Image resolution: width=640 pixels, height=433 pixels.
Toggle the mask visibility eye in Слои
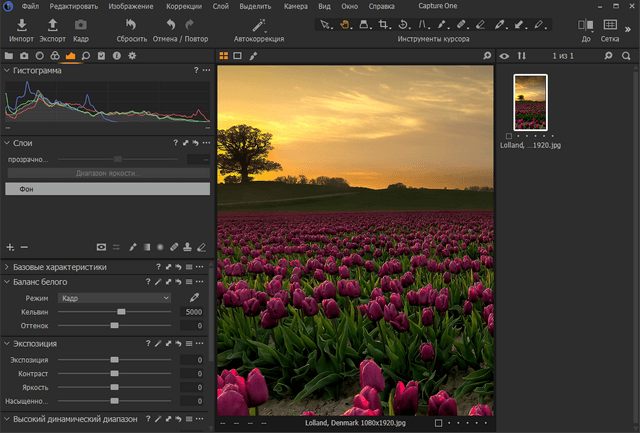101,246
